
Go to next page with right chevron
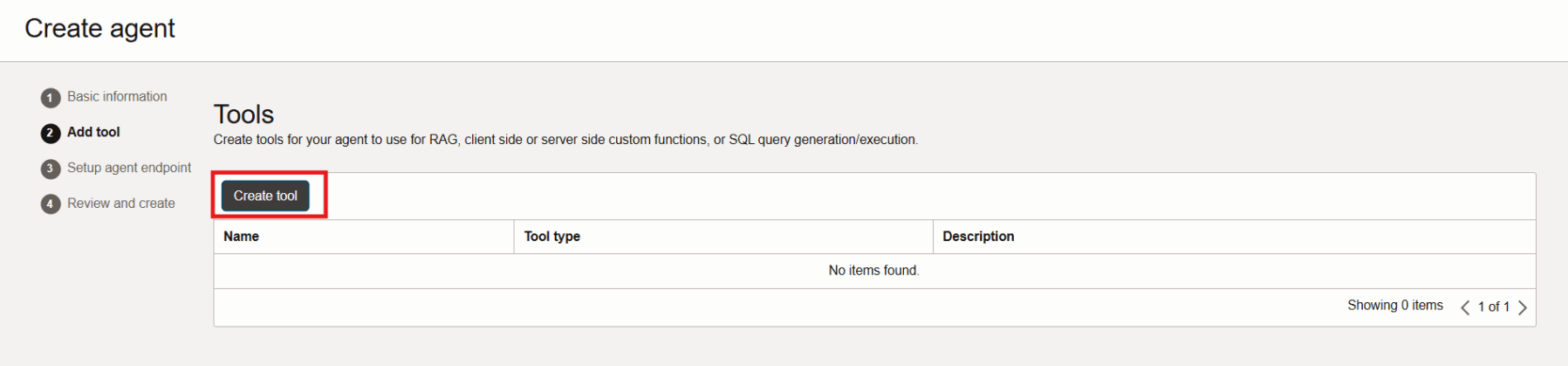coord(1523,307)
